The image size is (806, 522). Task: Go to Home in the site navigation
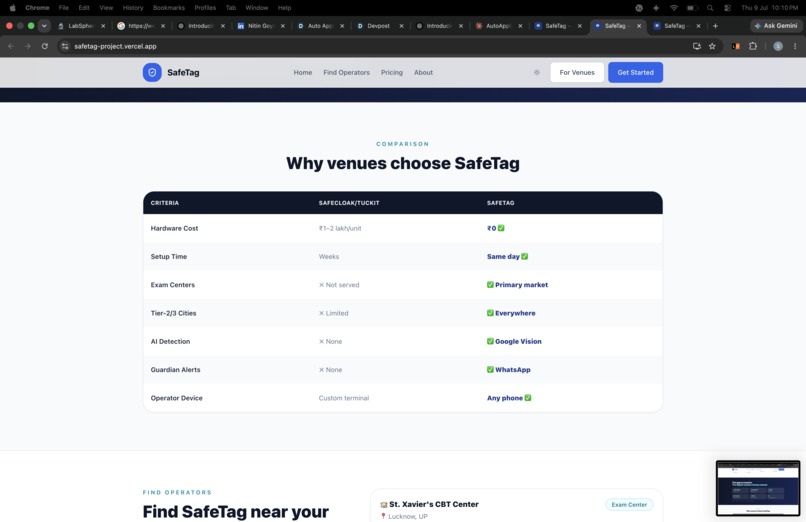[x=303, y=72]
